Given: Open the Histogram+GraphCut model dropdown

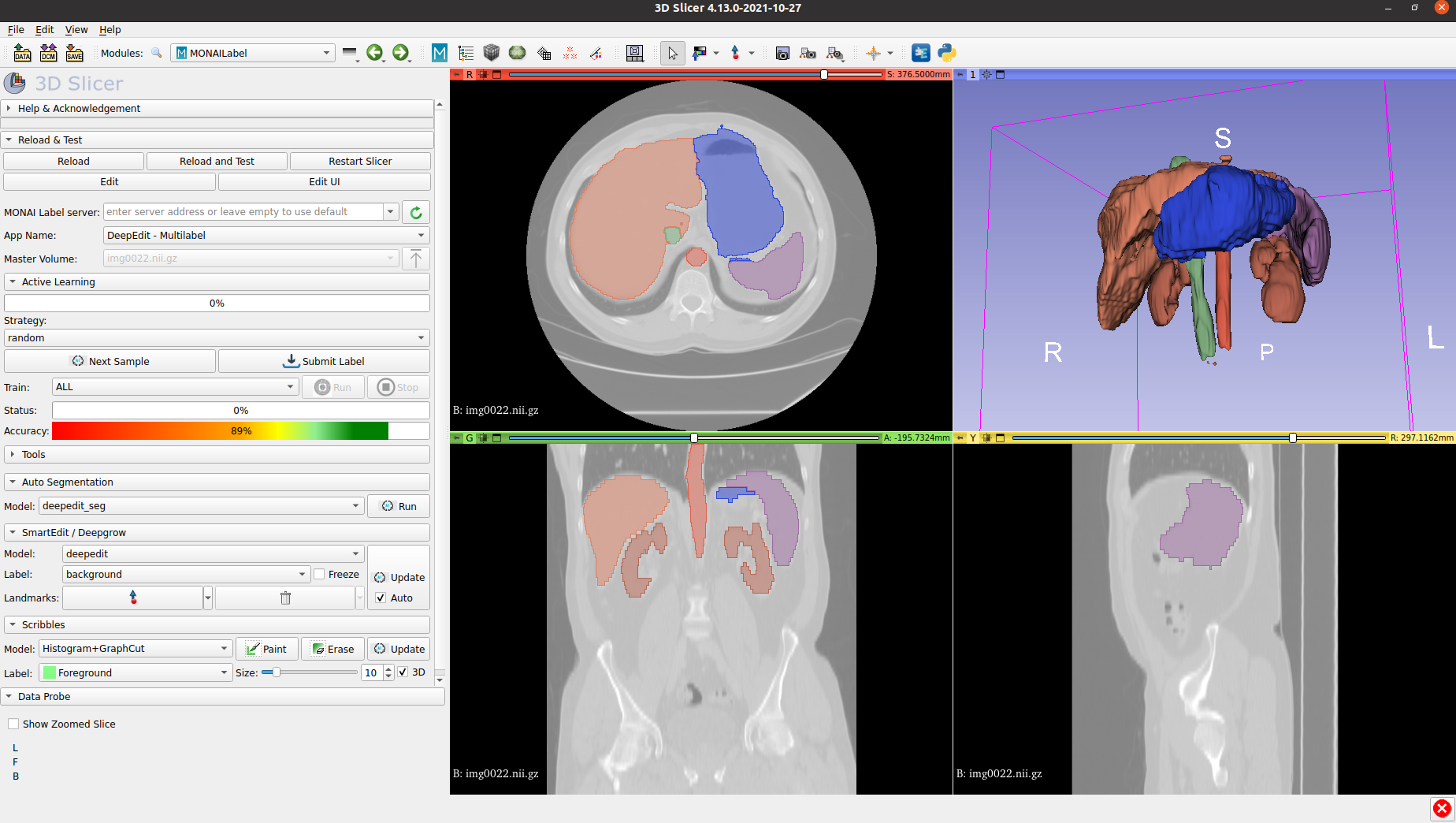Looking at the screenshot, I should pyautogui.click(x=136, y=649).
